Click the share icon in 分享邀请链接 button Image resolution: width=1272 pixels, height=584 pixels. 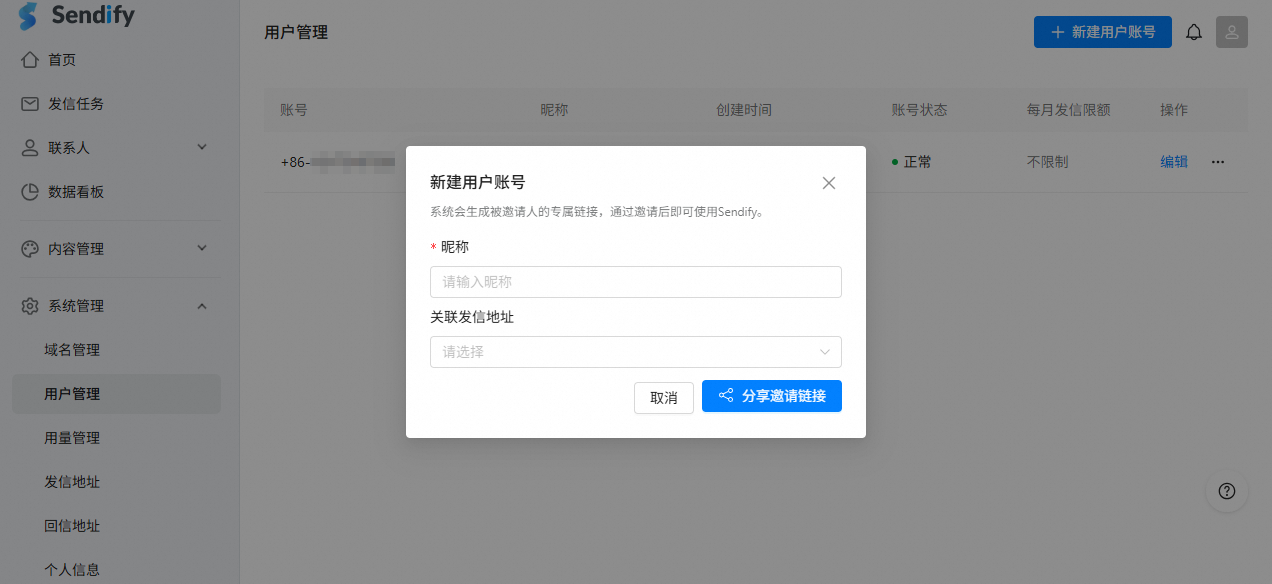click(x=726, y=396)
